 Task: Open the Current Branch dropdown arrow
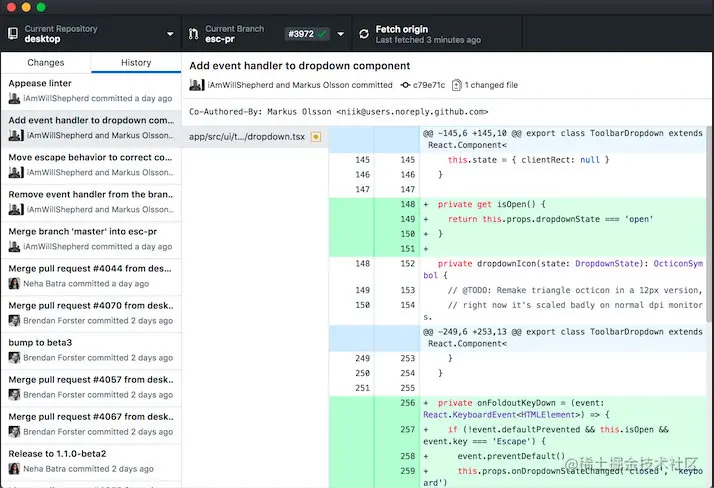[x=341, y=34]
